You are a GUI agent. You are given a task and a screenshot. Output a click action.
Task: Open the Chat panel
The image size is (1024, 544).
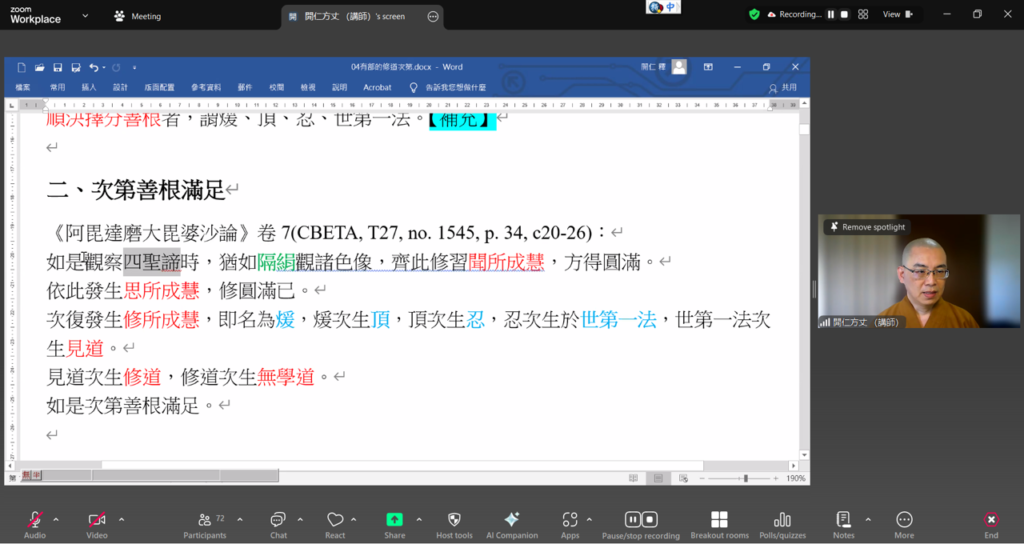click(x=278, y=519)
